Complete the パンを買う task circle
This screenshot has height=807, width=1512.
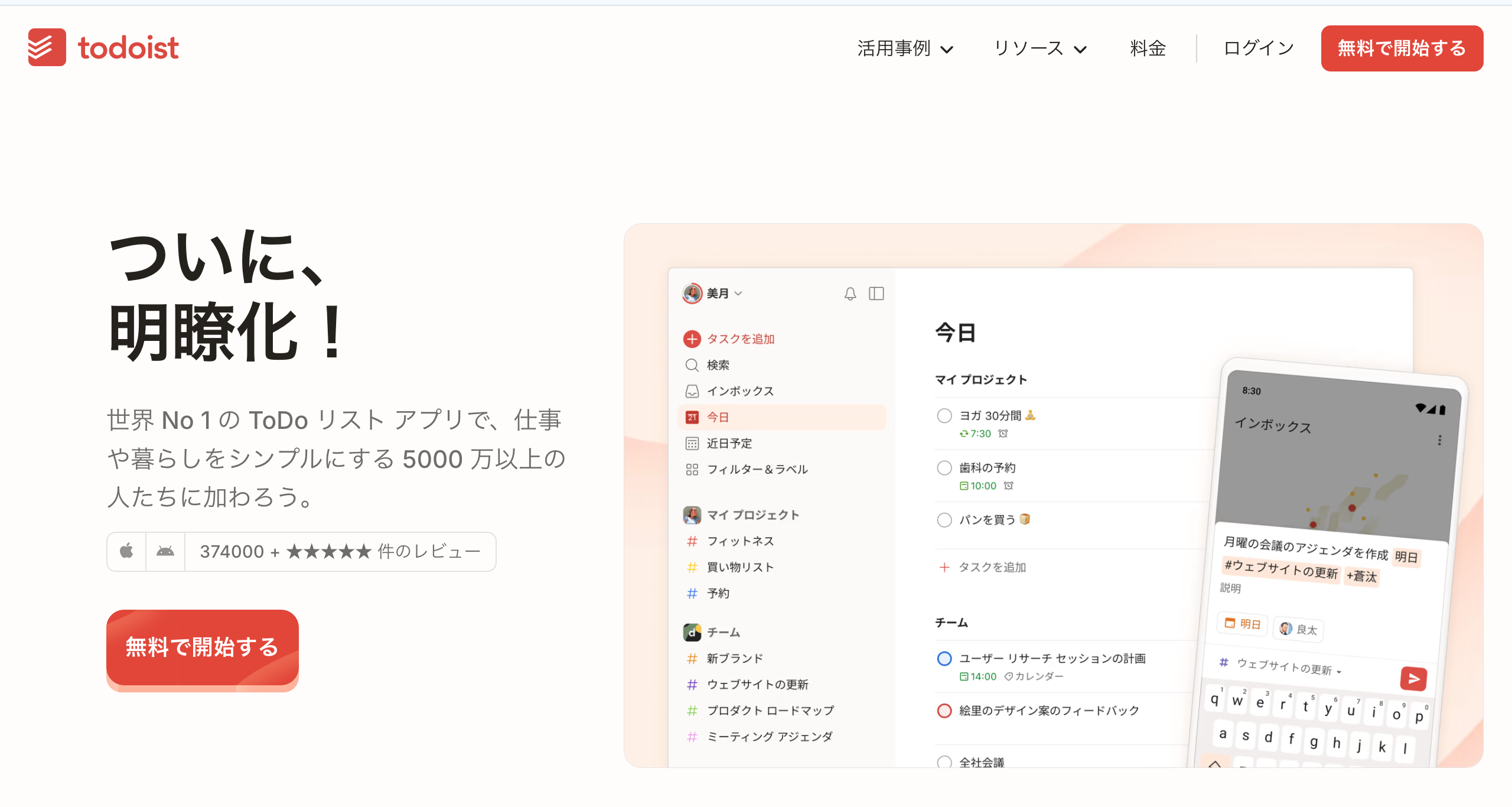tap(944, 520)
